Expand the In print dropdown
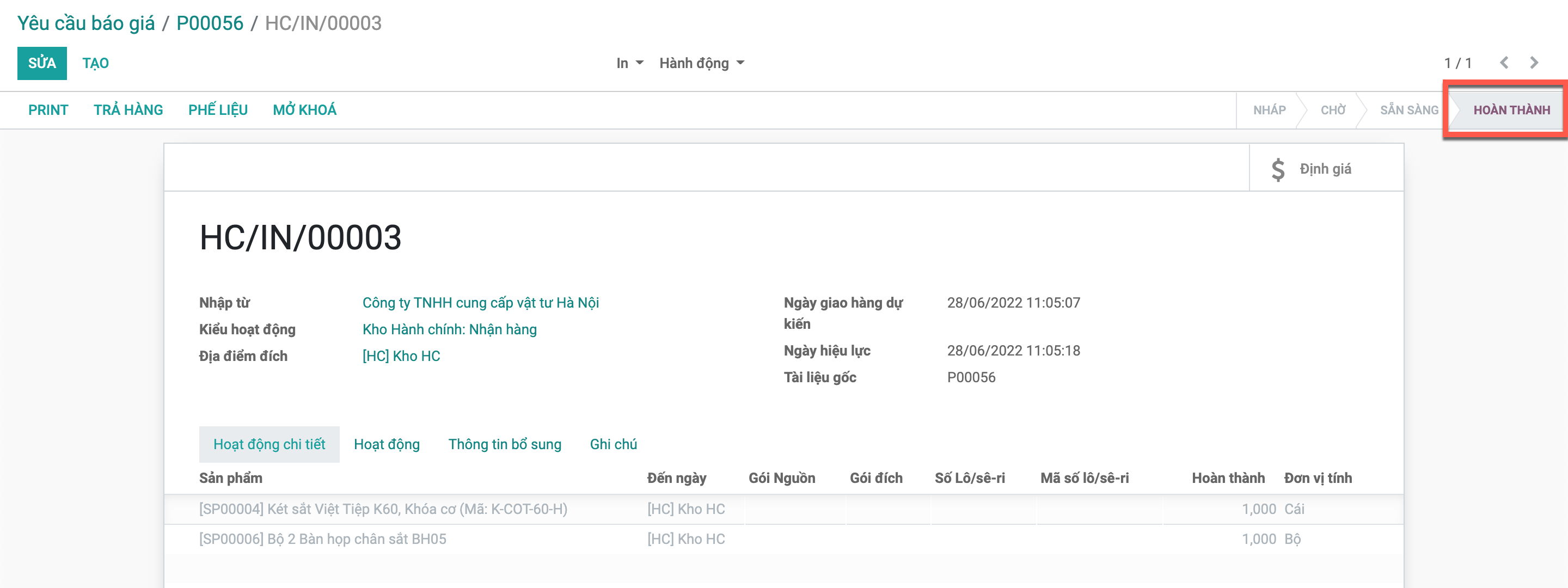1568x588 pixels. pos(629,63)
